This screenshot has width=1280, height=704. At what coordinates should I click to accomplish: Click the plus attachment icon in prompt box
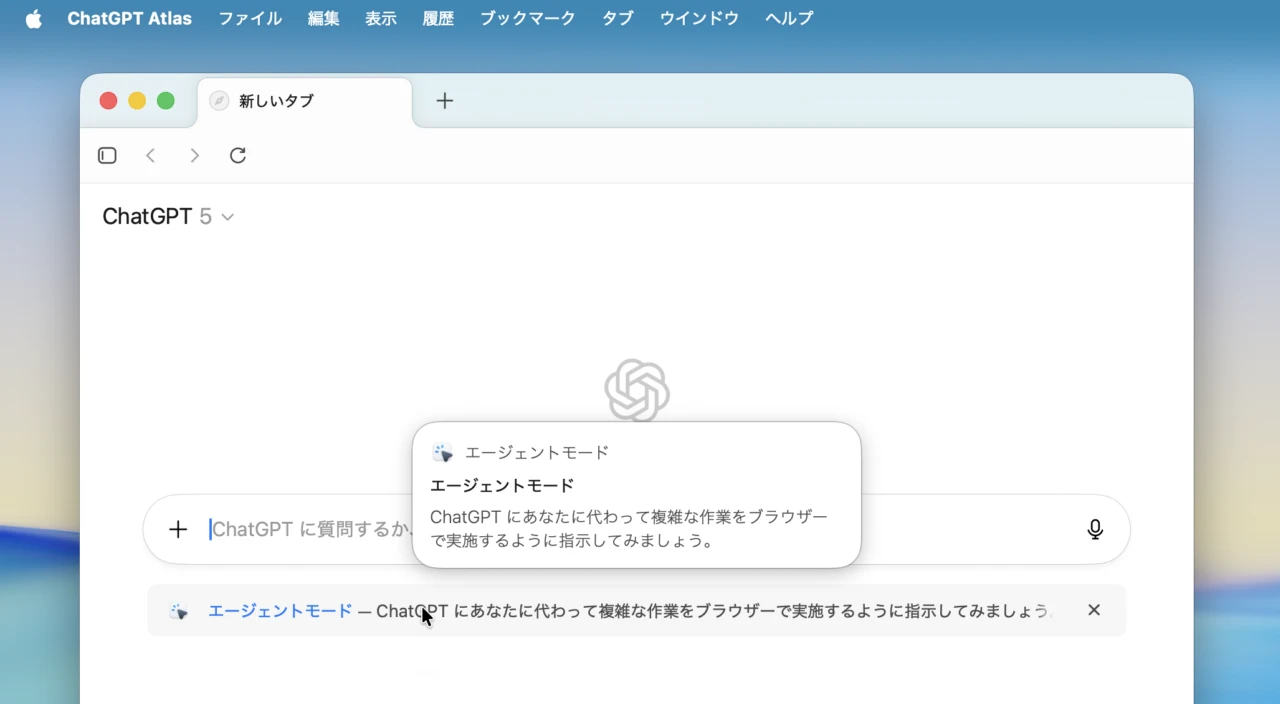(x=178, y=529)
